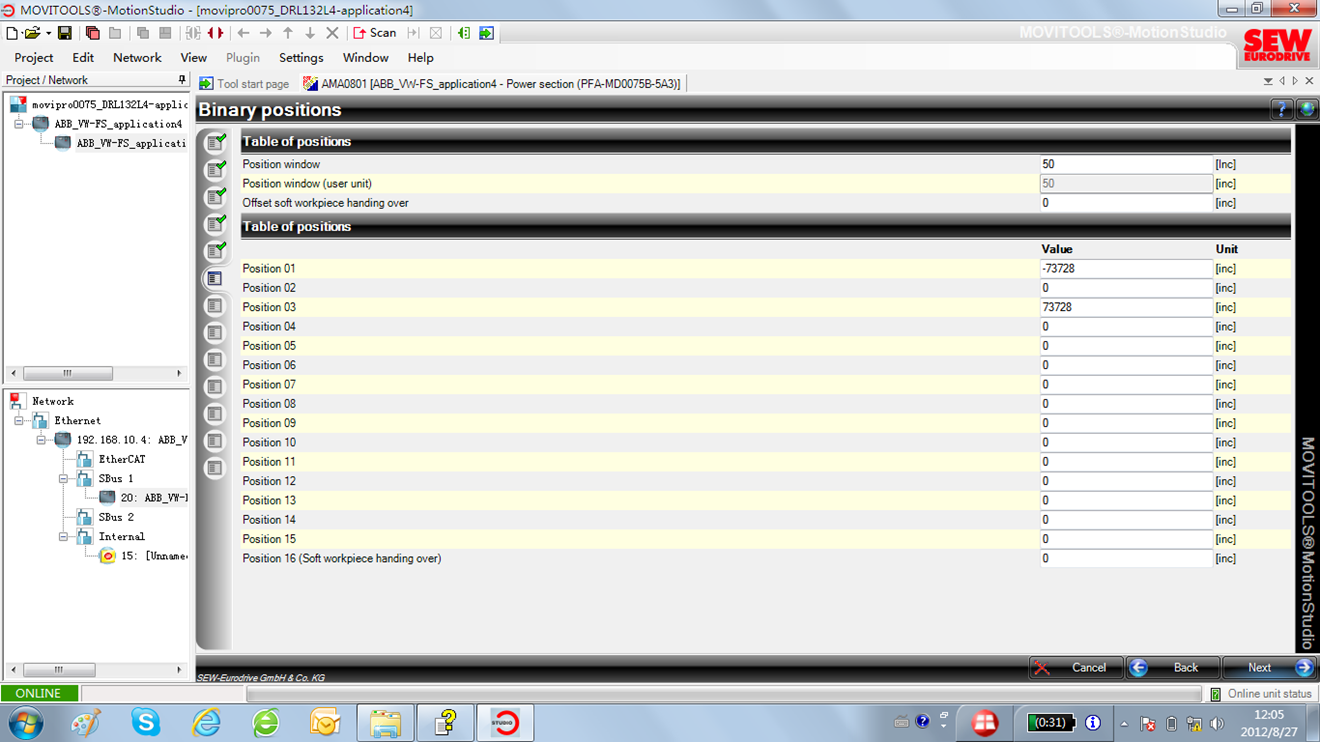The height and width of the screenshot is (742, 1320).
Task: Open project via the folder icon
Action: [x=32, y=33]
